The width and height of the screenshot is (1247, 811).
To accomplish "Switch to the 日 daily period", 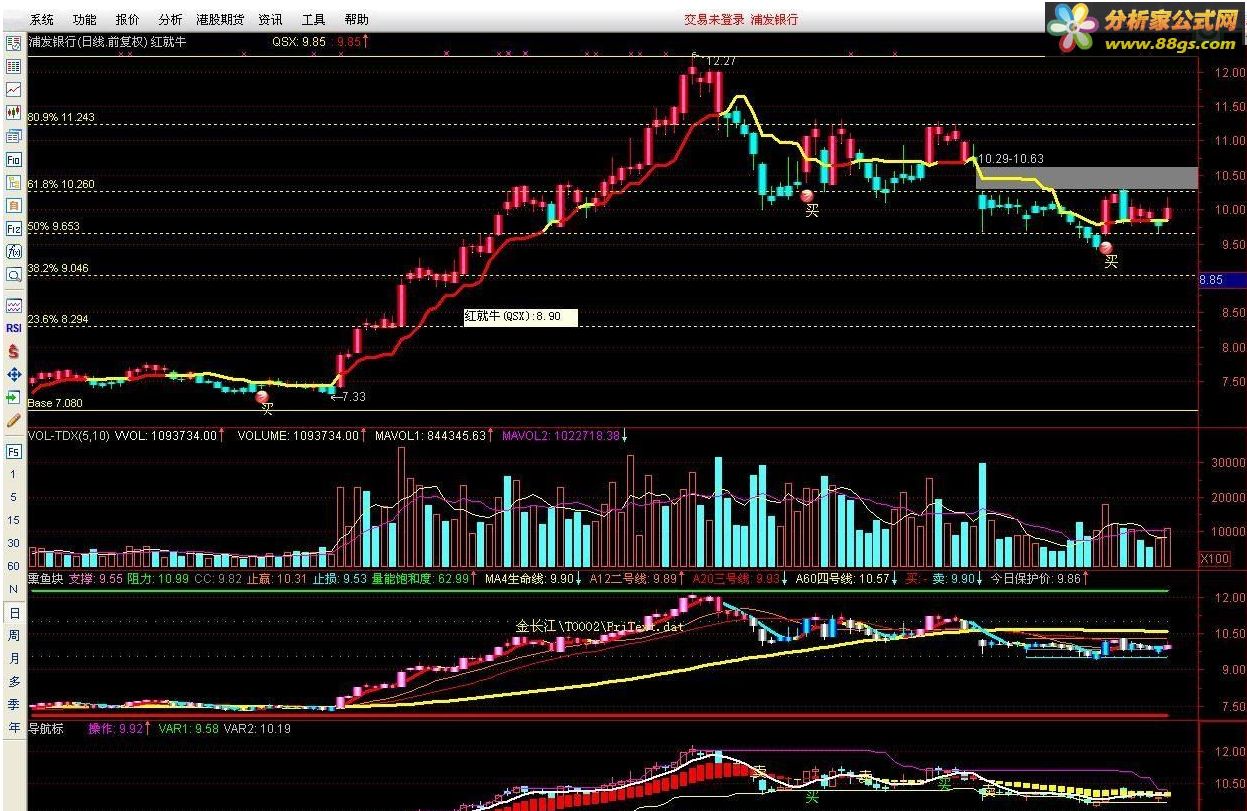I will [x=14, y=612].
